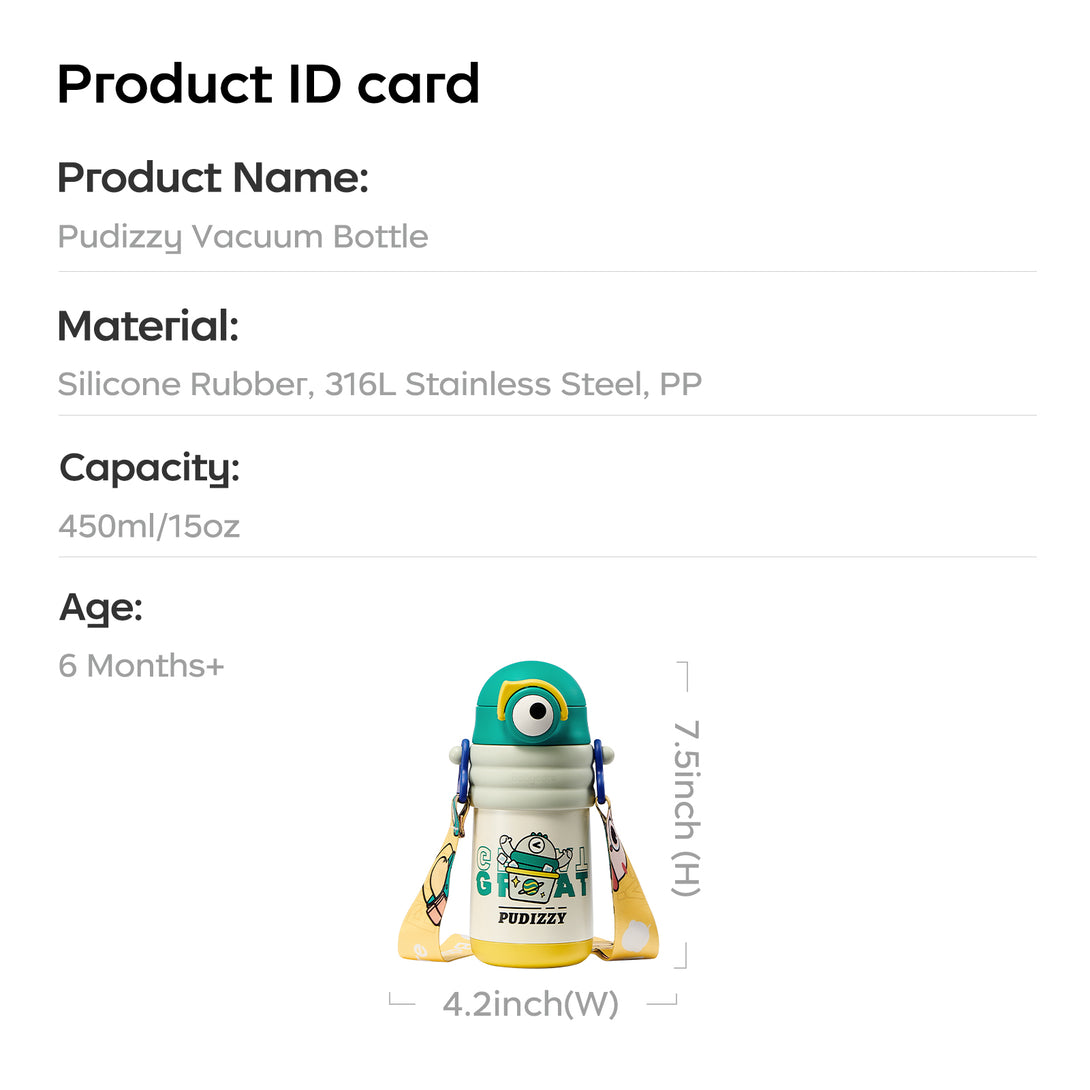The image size is (1090, 1090).
Task: Select the Product Name label
Action: pyautogui.click(x=213, y=177)
